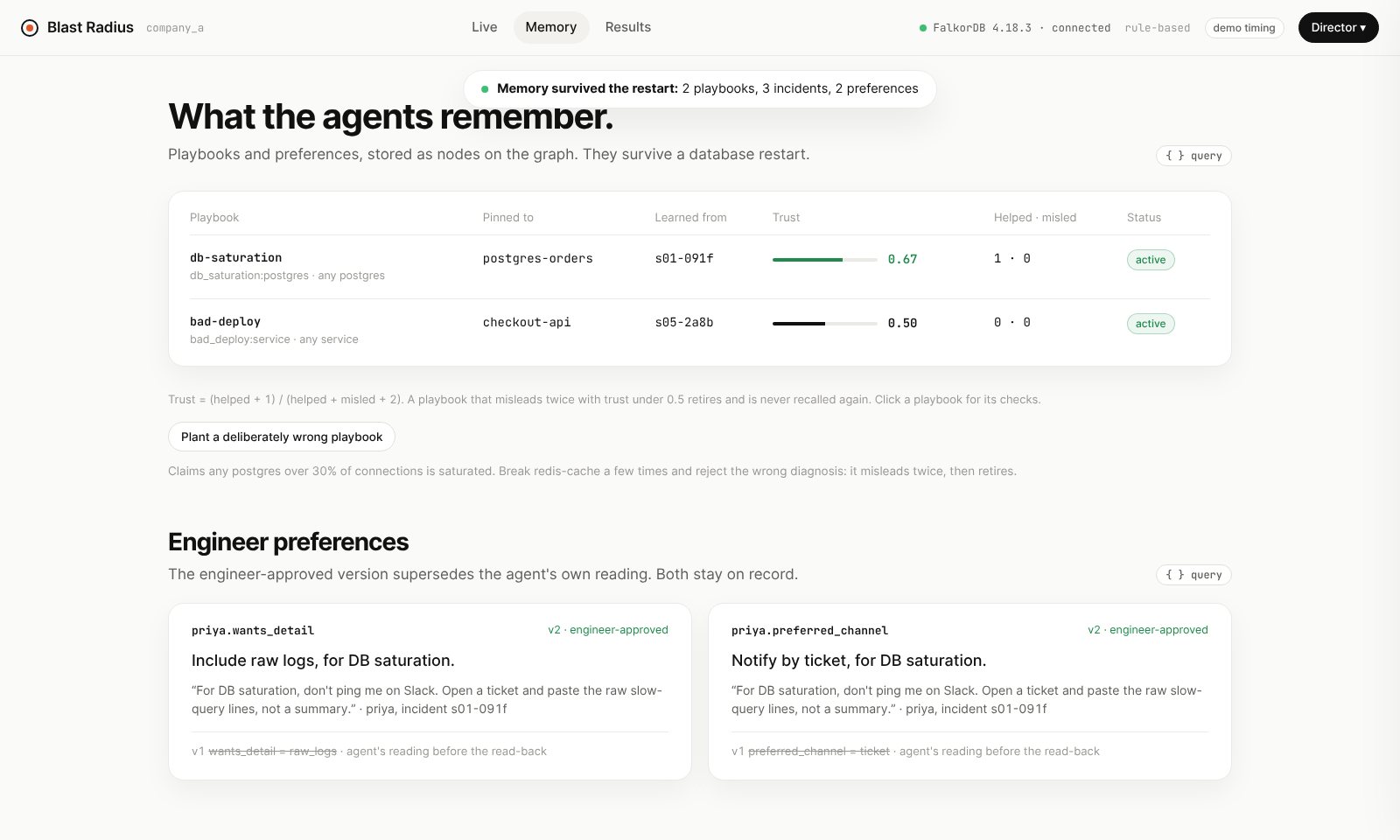The height and width of the screenshot is (840, 1400).
Task: Click the Status column header
Action: click(x=1144, y=217)
